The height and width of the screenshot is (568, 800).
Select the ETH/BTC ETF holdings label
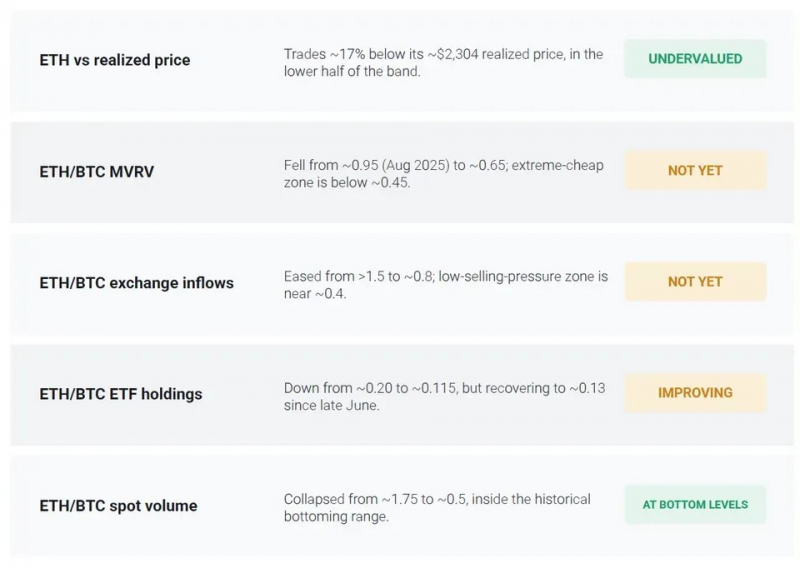(120, 394)
